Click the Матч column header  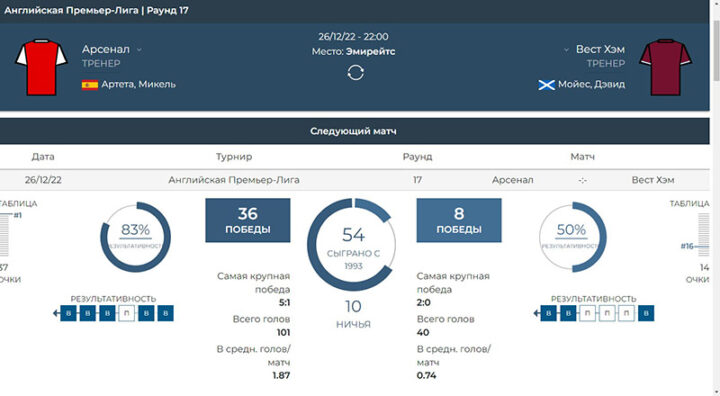pos(582,157)
